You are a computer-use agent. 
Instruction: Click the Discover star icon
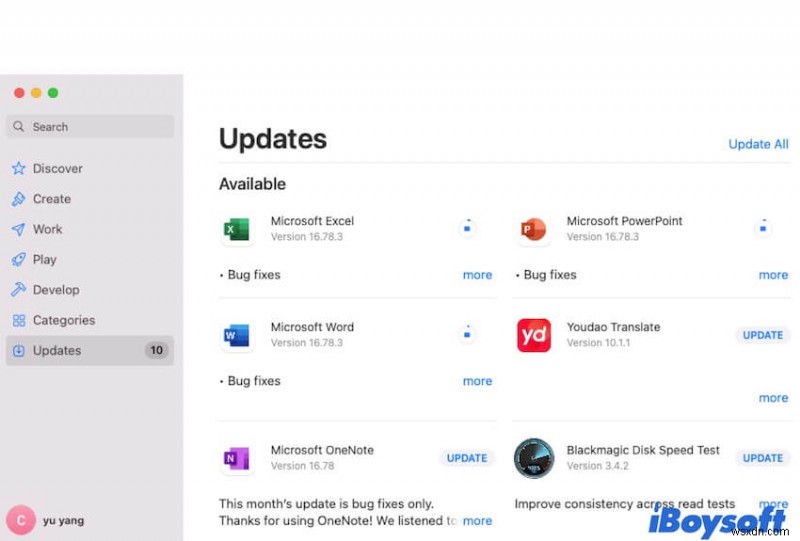point(19,168)
